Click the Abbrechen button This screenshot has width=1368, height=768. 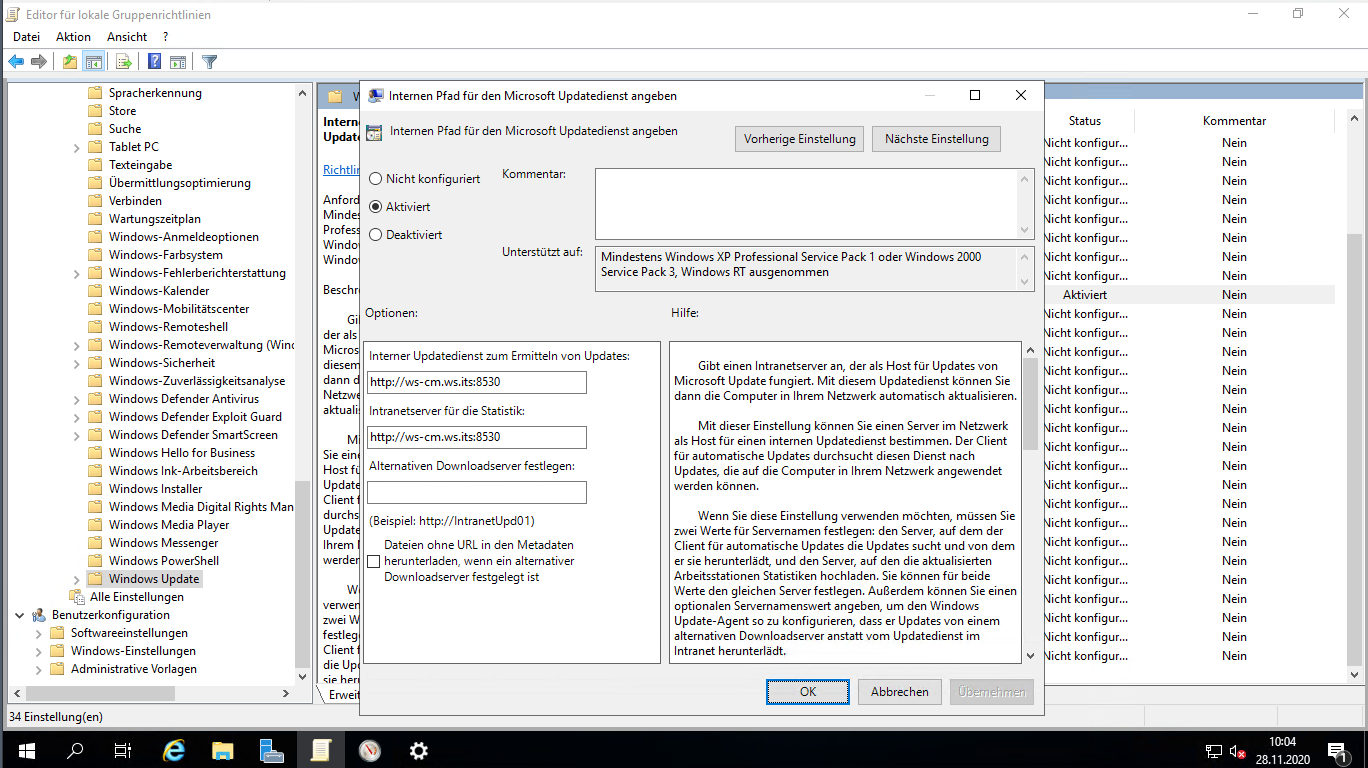point(899,691)
